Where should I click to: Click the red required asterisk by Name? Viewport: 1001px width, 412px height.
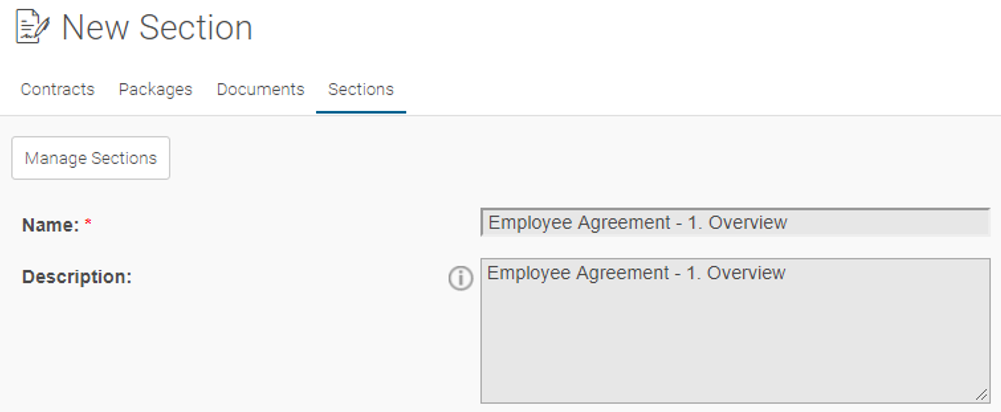click(88, 224)
